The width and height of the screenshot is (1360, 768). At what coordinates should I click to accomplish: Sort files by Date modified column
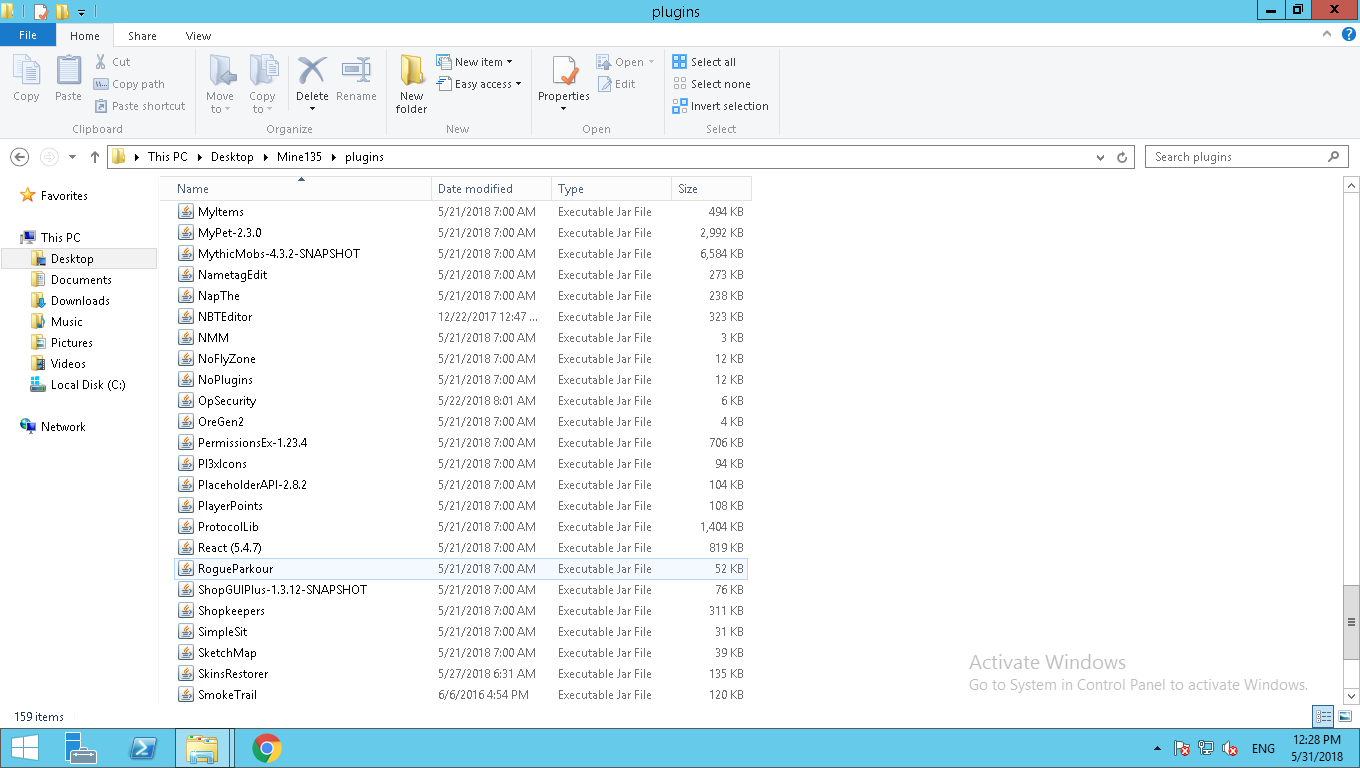[475, 189]
